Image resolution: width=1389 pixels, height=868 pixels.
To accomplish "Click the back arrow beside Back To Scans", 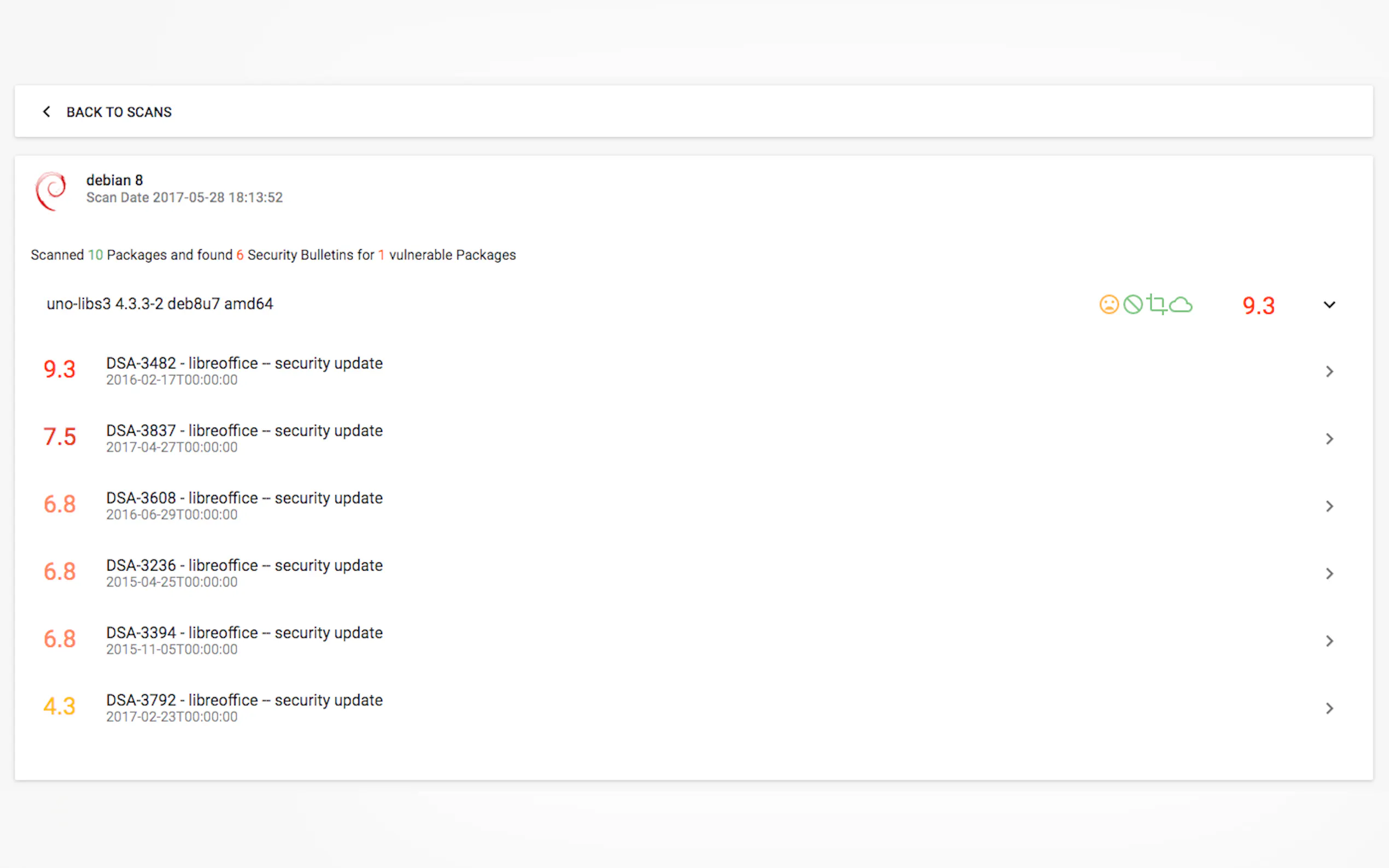I will click(46, 112).
